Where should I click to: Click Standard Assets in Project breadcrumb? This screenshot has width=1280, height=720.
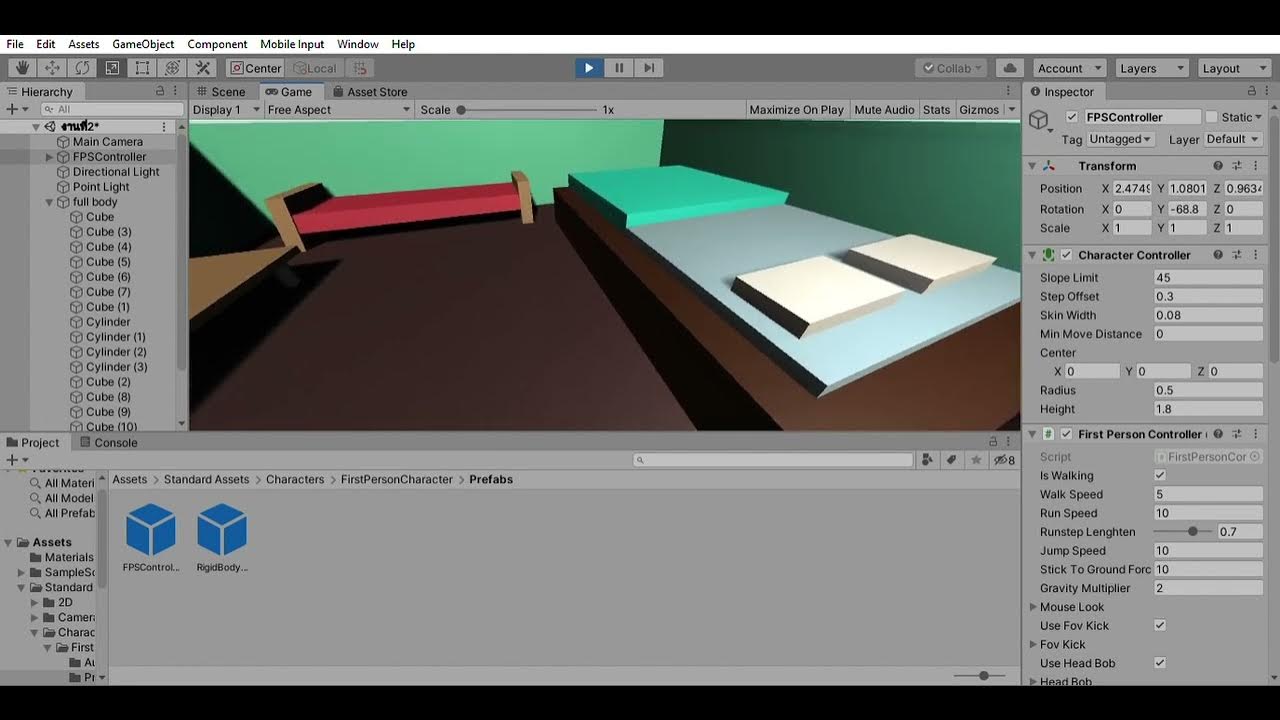pos(206,479)
